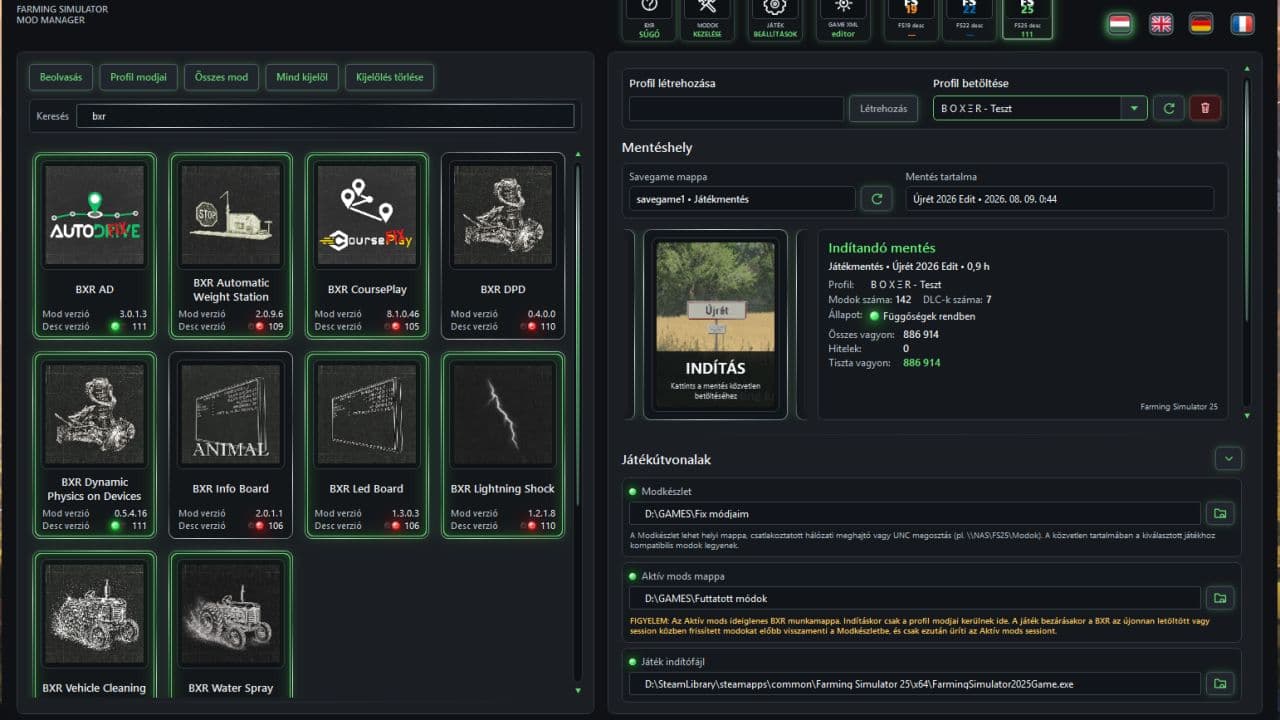Click the Indítandó mentés heading
Image resolution: width=1280 pixels, height=720 pixels.
pos(882,248)
